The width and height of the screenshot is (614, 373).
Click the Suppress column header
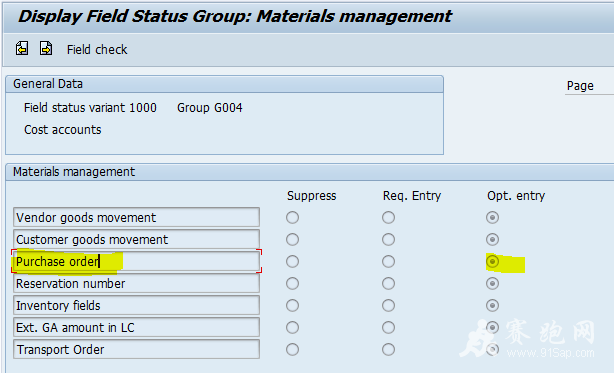point(311,196)
